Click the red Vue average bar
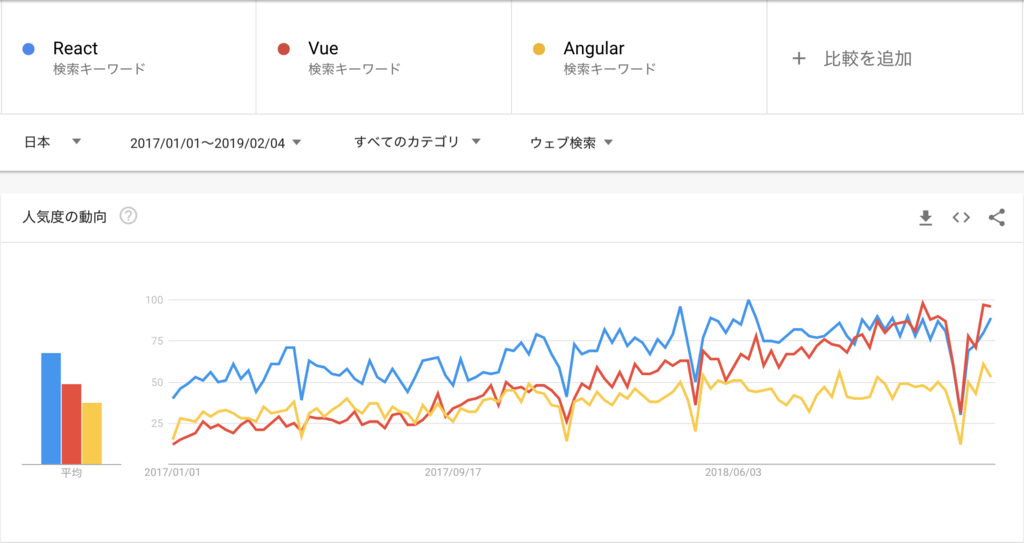The height and width of the screenshot is (543, 1024). [71, 424]
